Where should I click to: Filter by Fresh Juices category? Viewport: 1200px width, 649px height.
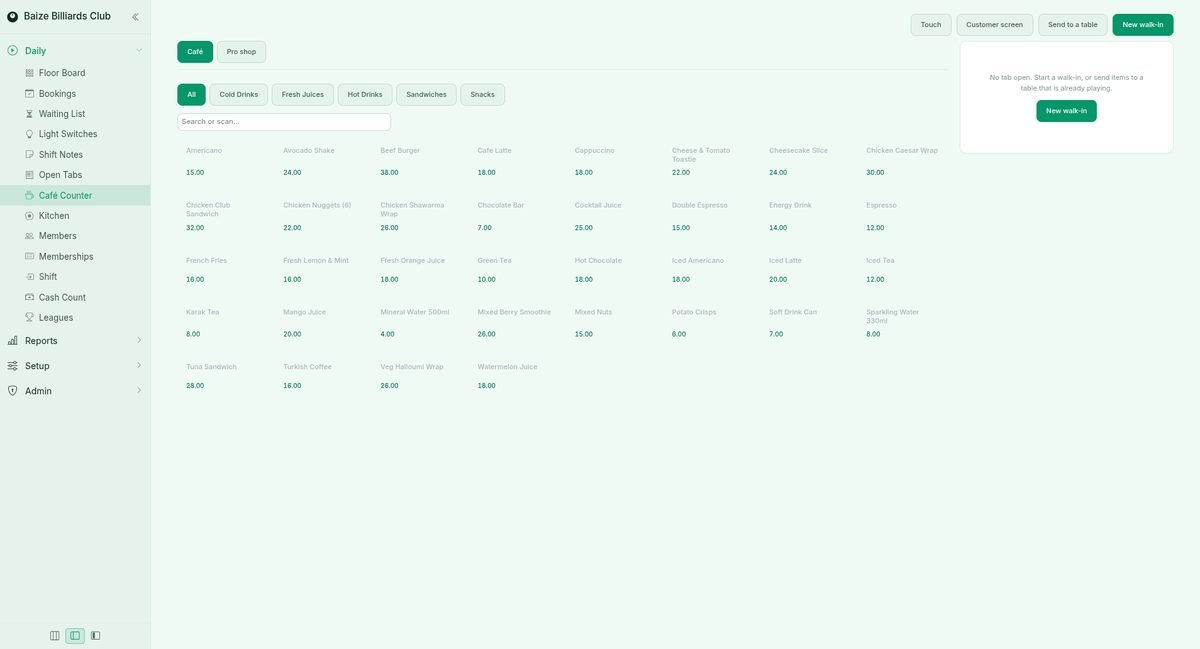[x=303, y=94]
